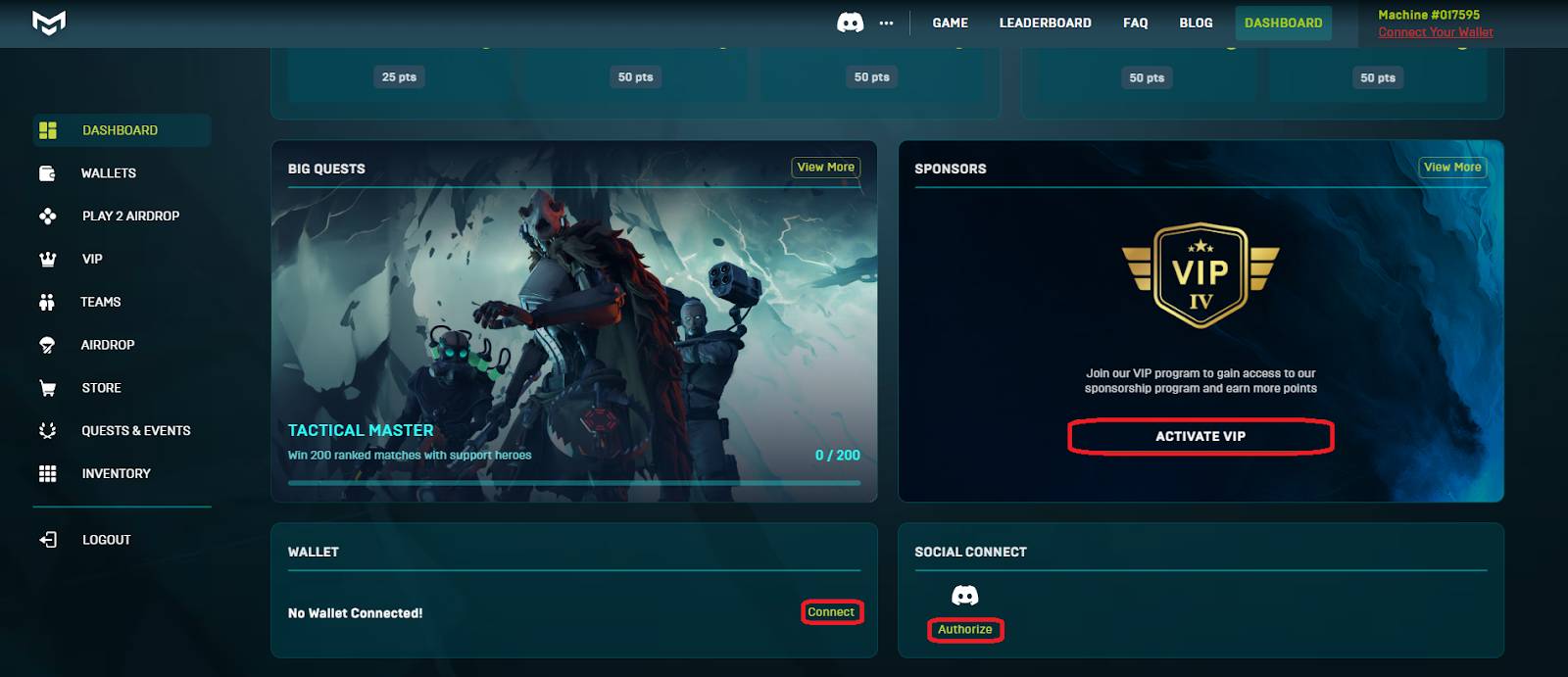Click the Tactical Master quest progress bar

coord(574,483)
